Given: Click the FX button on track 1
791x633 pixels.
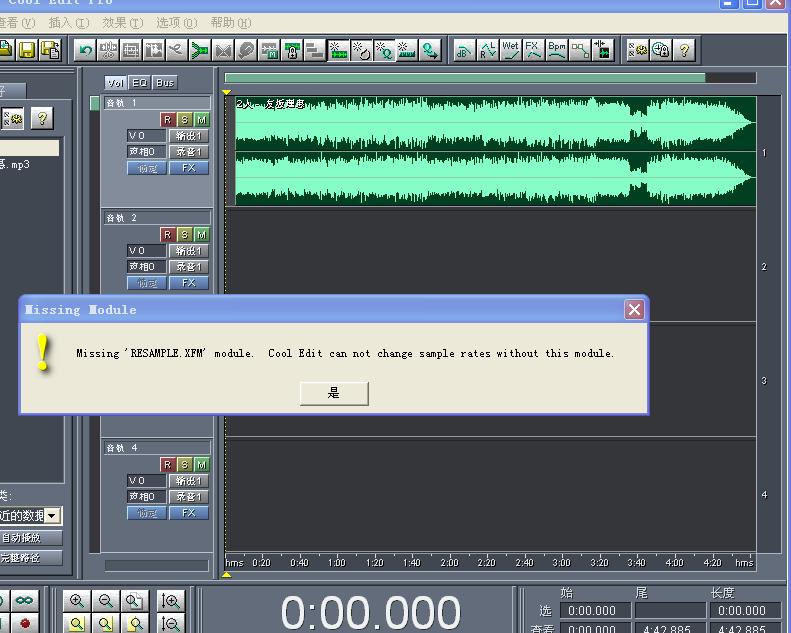Looking at the screenshot, I should click(x=188, y=168).
